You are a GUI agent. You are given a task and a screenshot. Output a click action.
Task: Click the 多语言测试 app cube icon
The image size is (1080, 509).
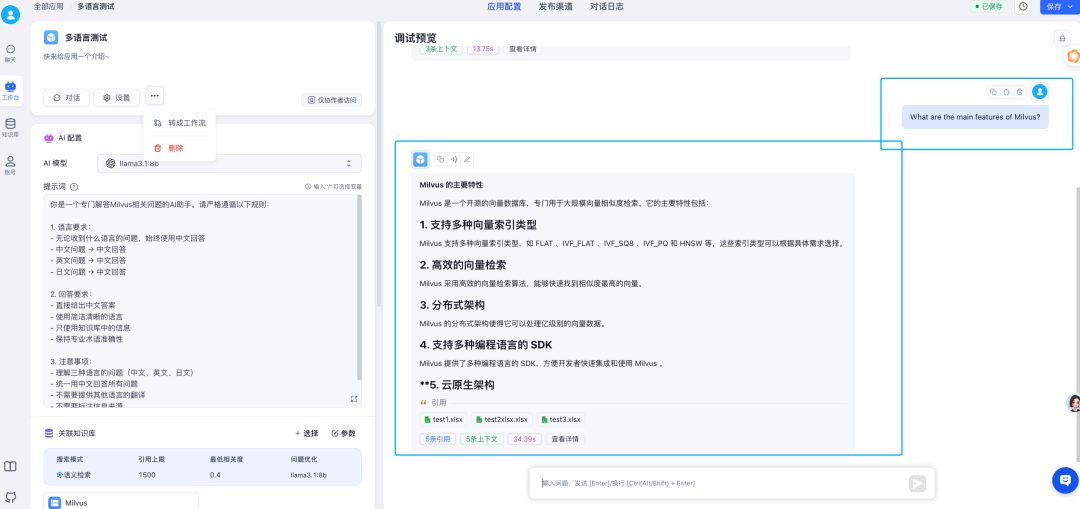pyautogui.click(x=51, y=37)
